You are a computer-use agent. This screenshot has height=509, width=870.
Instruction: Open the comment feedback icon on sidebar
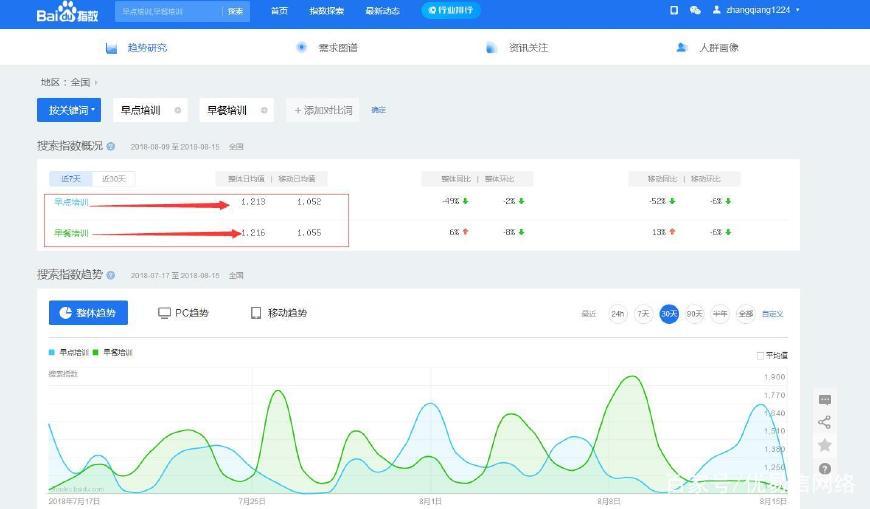click(x=825, y=400)
